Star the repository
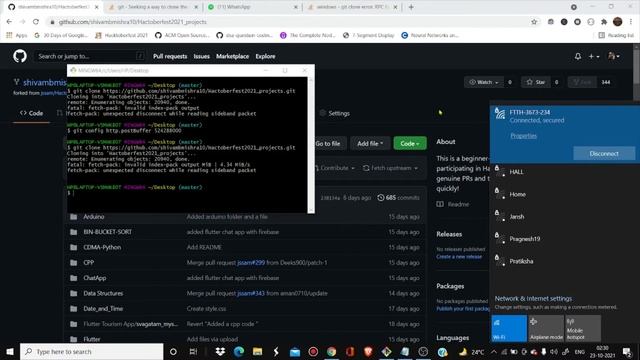Viewport: 640px width, 360px height. pos(536,82)
